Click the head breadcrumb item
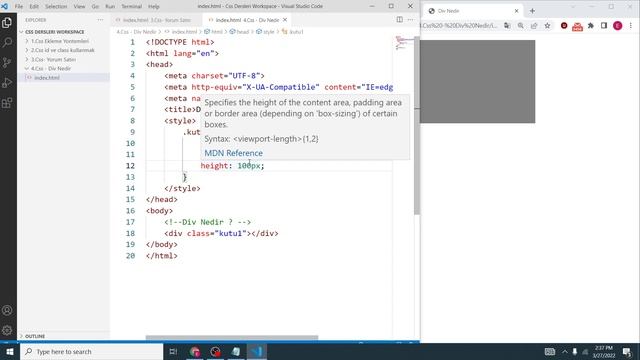Screen dimensions: 640x360 click(242, 31)
